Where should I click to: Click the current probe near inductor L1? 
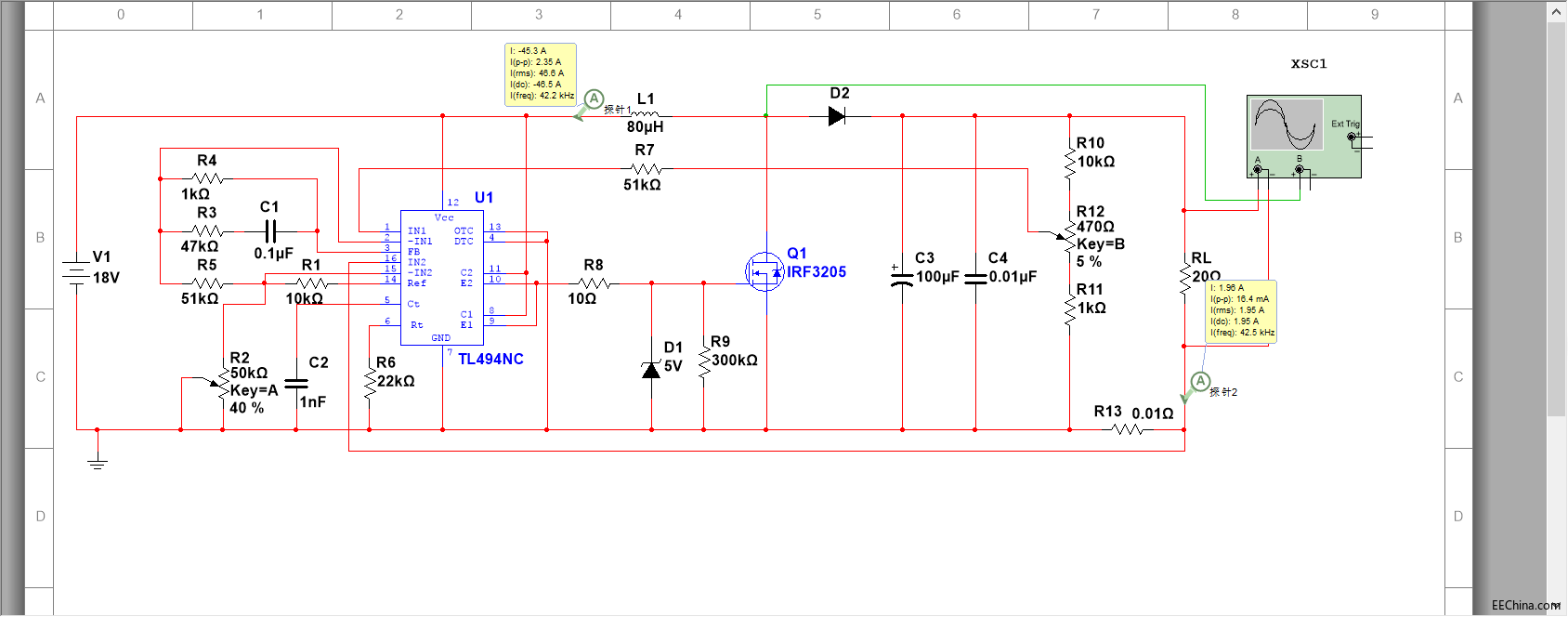coord(594,99)
